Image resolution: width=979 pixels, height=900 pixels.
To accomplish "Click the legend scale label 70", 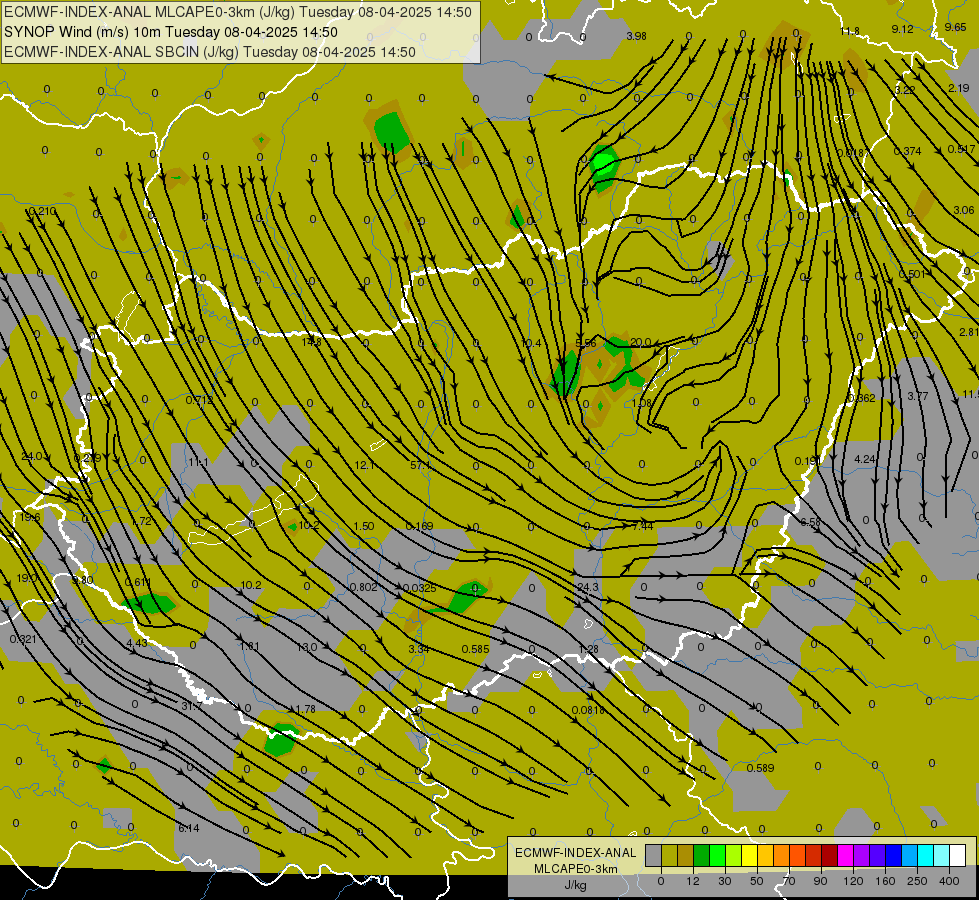I will point(789,881).
